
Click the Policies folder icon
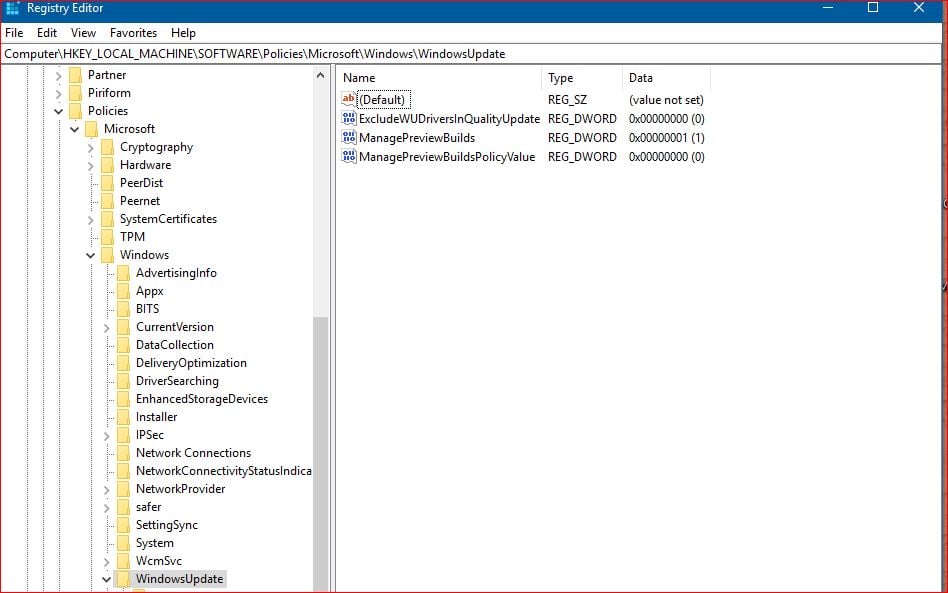click(x=76, y=111)
